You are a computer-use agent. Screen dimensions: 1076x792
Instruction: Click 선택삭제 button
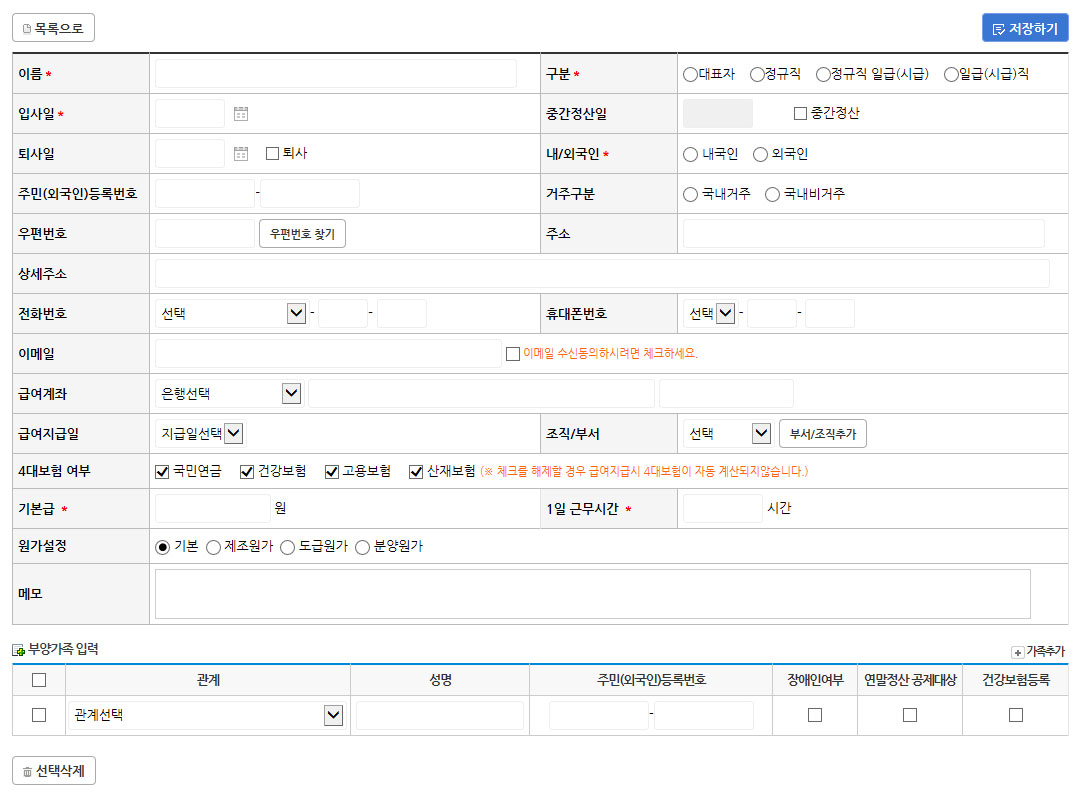click(54, 771)
